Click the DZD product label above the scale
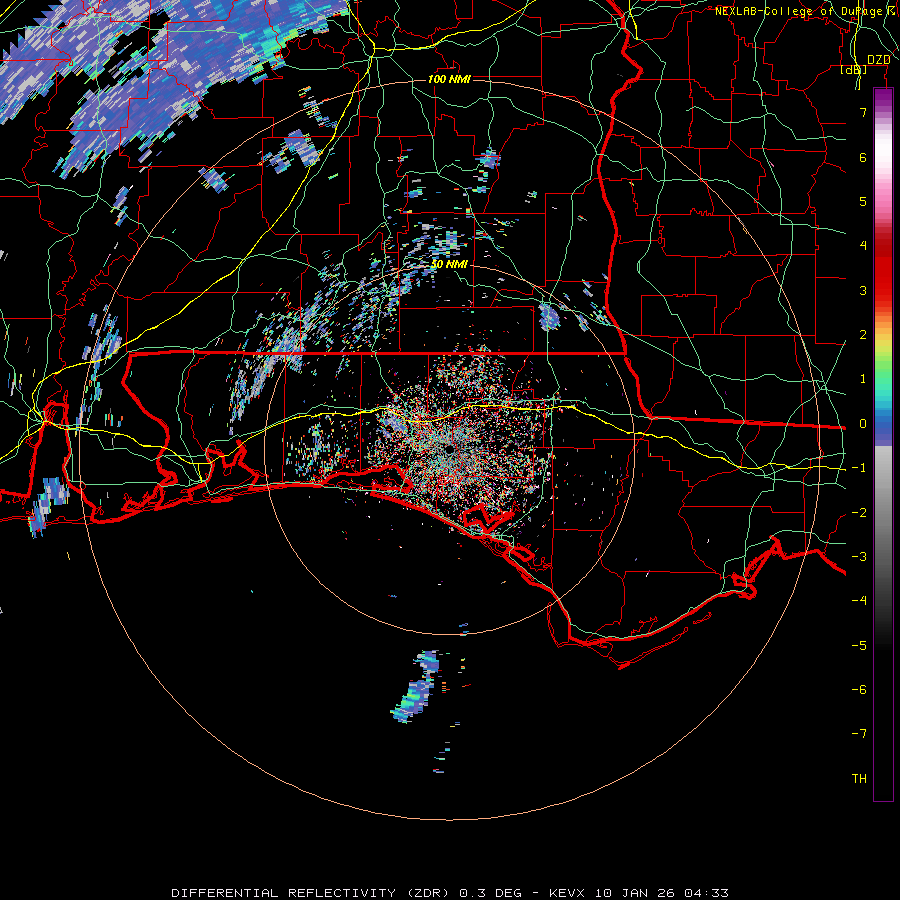The image size is (900, 900). [879, 59]
